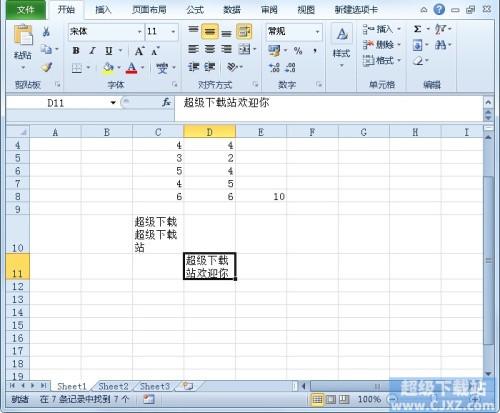500x413 pixels.
Task: Open the font name dropdown
Action: 140,32
